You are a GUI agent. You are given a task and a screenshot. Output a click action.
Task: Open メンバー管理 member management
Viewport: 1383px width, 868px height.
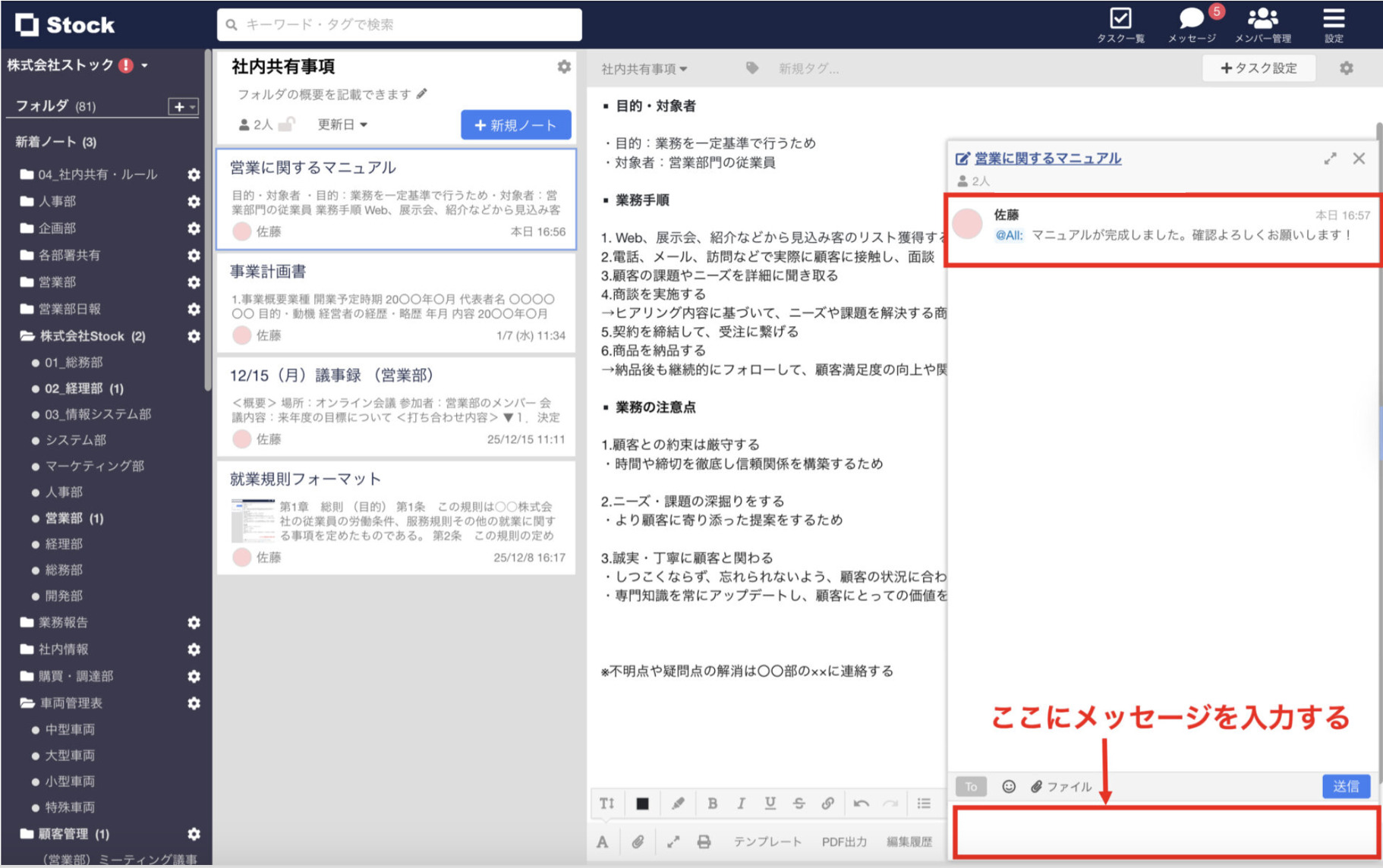click(x=1262, y=24)
